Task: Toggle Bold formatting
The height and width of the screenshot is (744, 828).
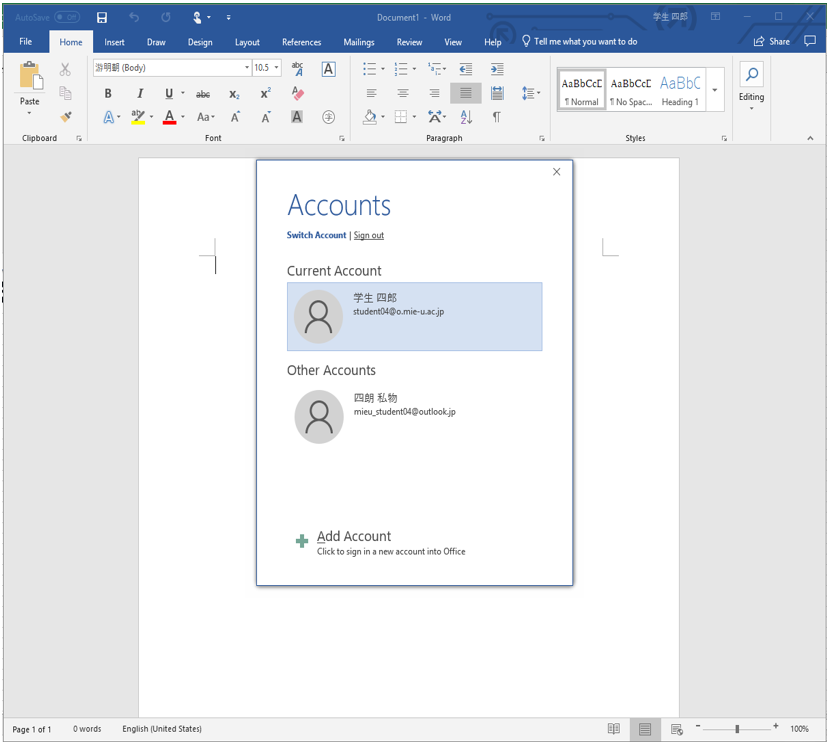Action: pos(108,93)
